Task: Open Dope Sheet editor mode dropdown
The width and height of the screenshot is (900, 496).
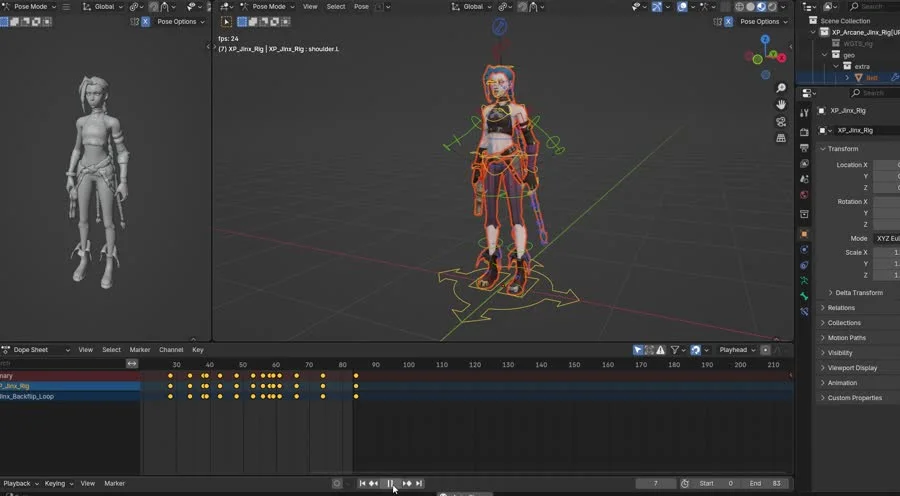Action: [x=36, y=350]
